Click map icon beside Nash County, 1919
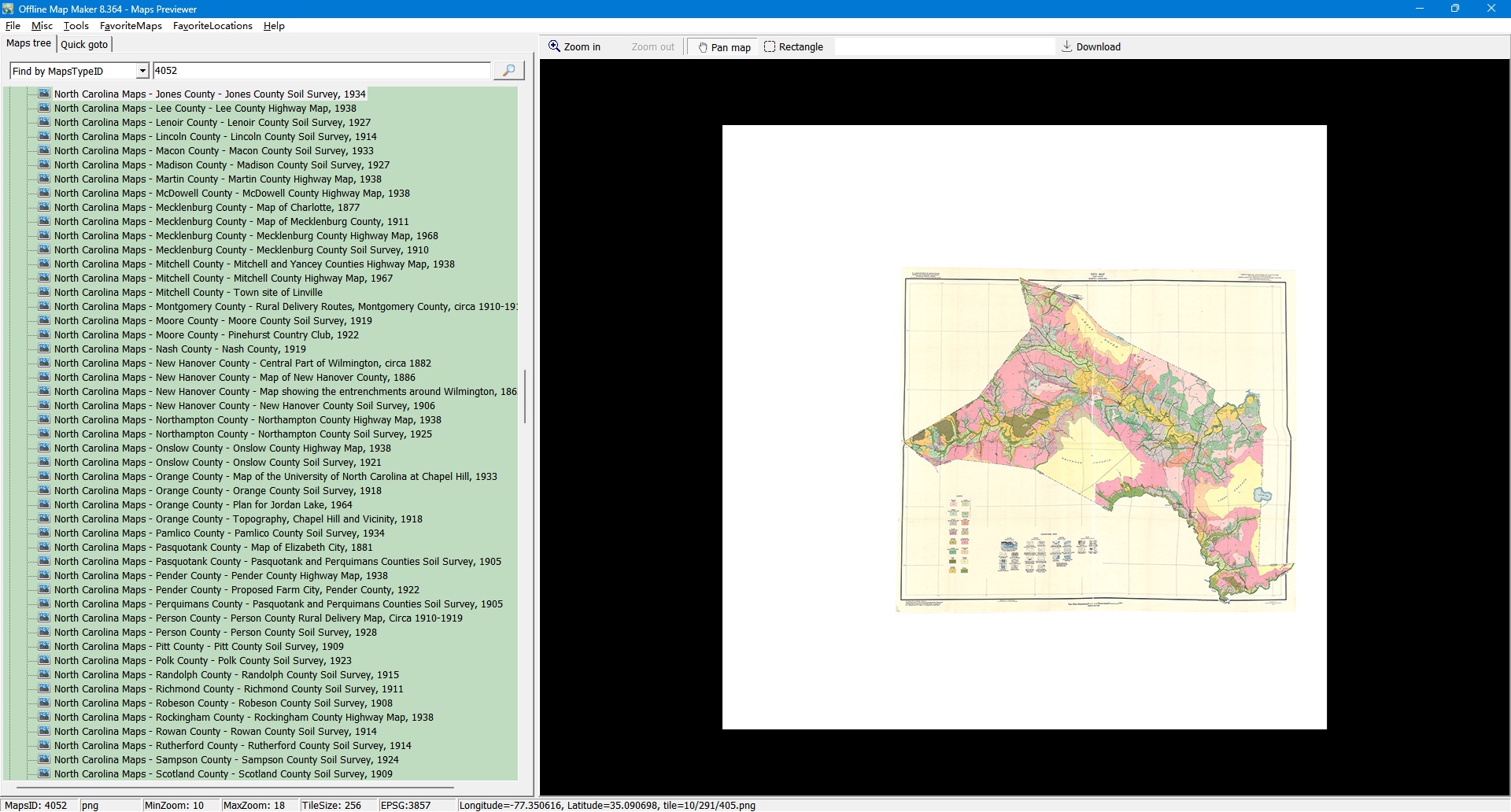 [x=45, y=349]
